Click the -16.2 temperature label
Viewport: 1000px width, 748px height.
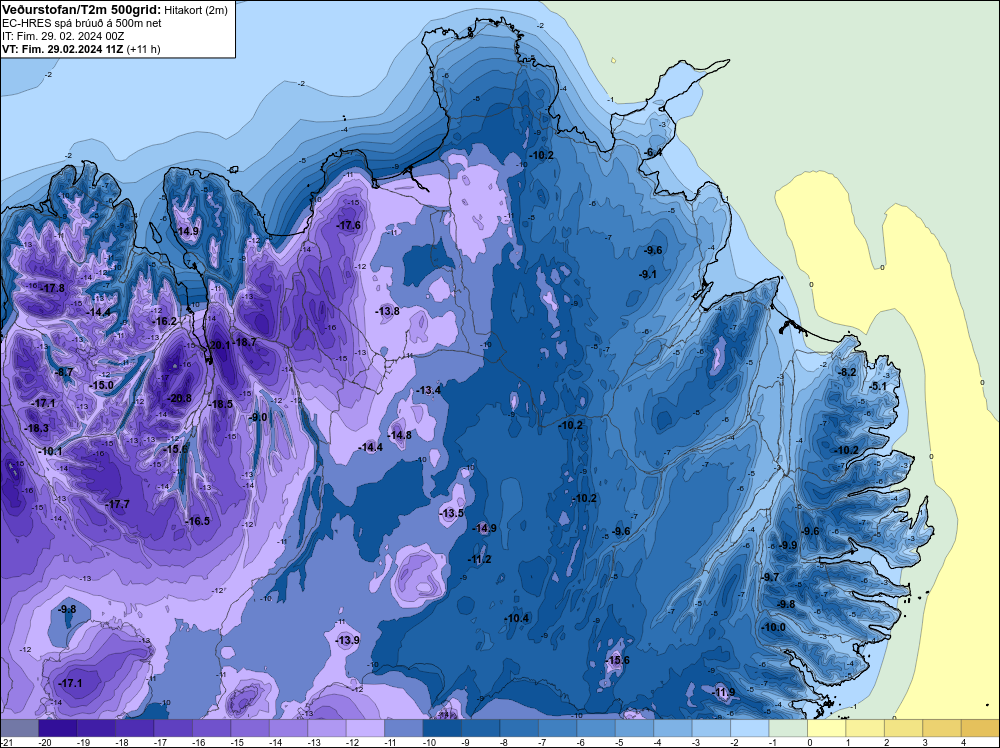(x=165, y=321)
